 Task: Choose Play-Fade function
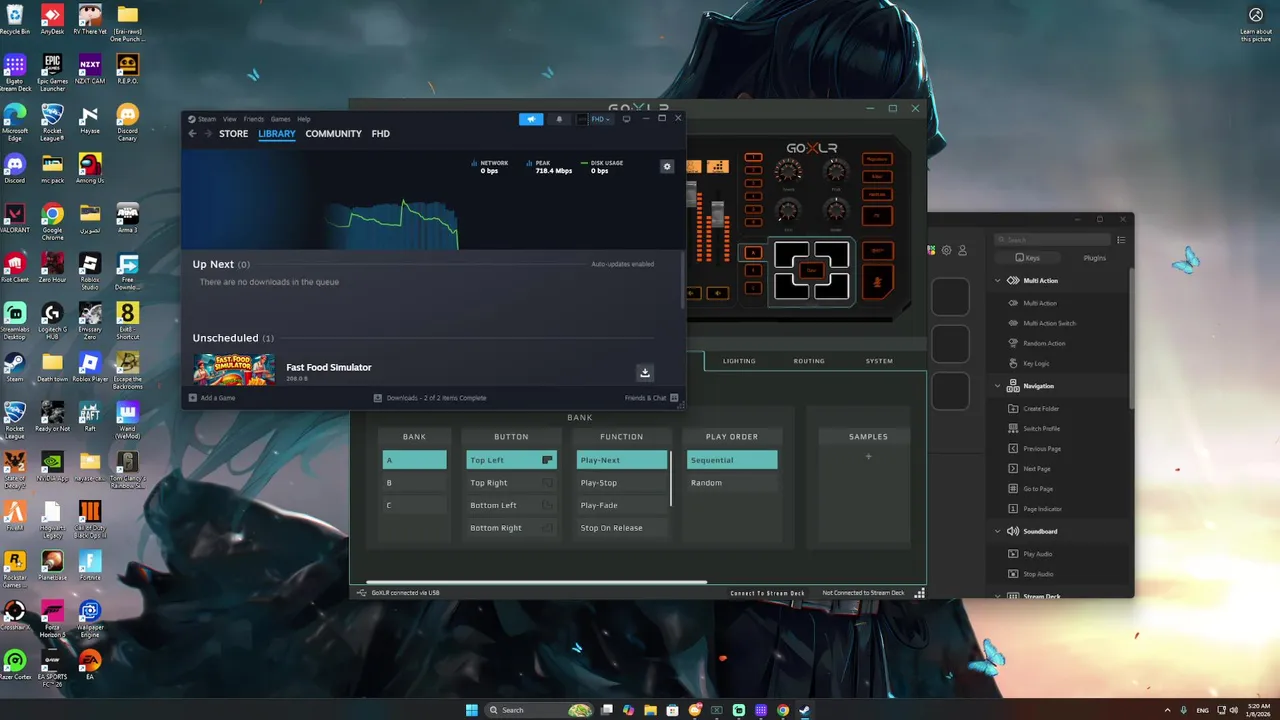[x=622, y=505]
